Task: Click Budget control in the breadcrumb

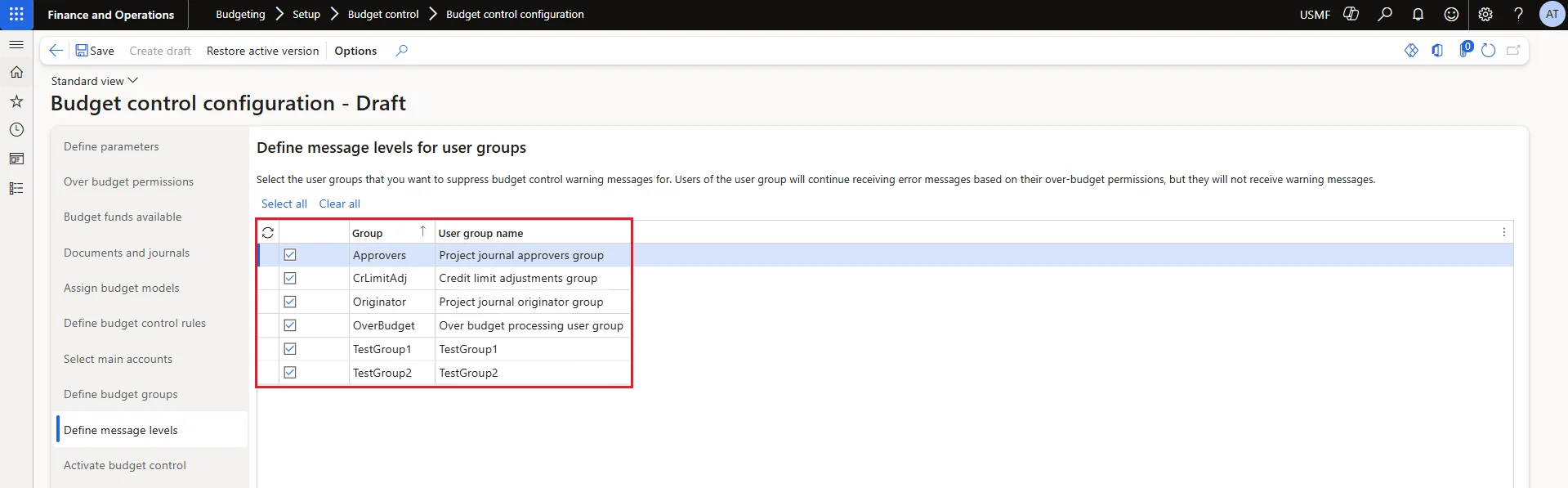Action: pyautogui.click(x=383, y=15)
